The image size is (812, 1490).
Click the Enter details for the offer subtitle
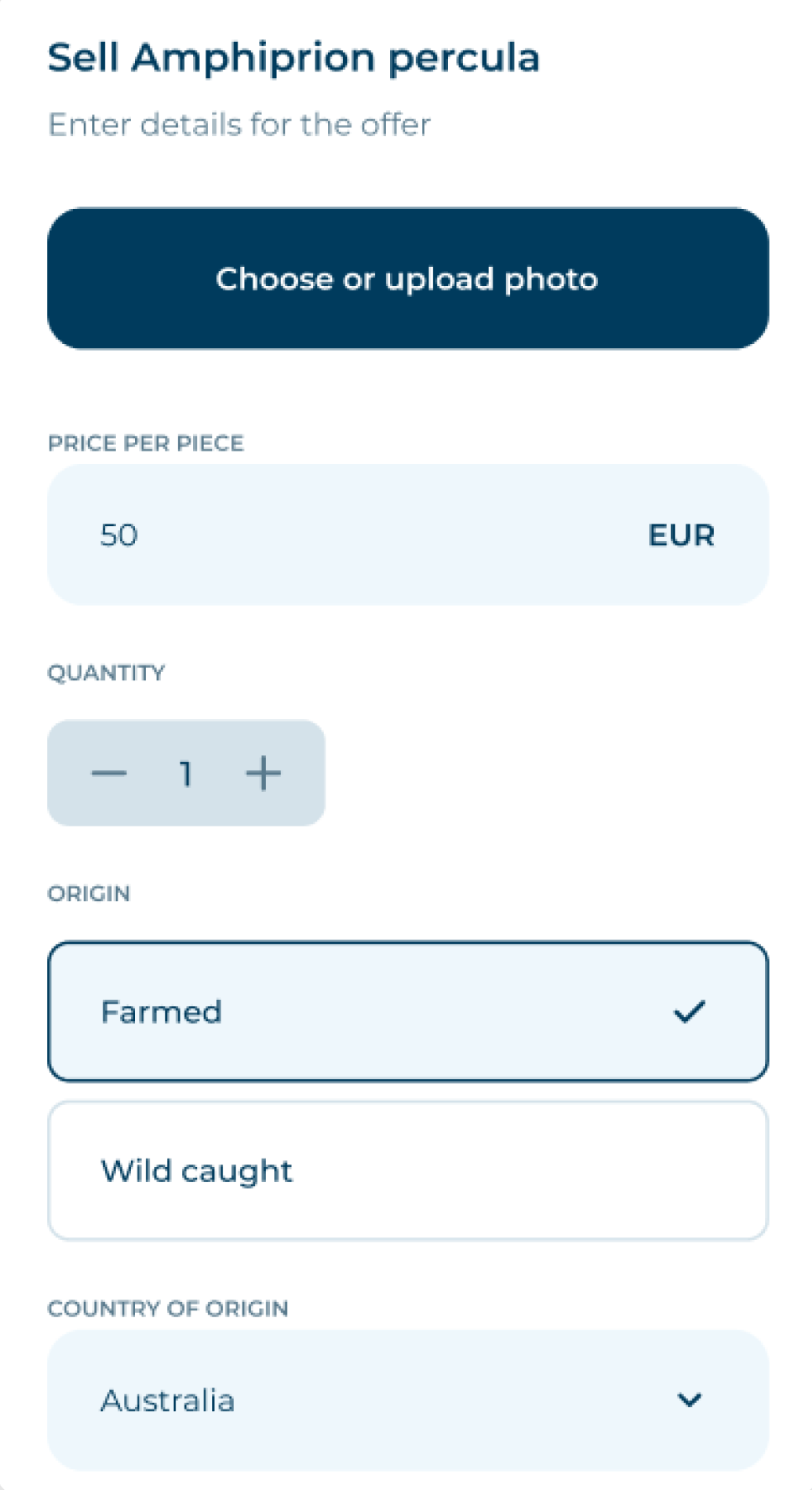(x=240, y=124)
